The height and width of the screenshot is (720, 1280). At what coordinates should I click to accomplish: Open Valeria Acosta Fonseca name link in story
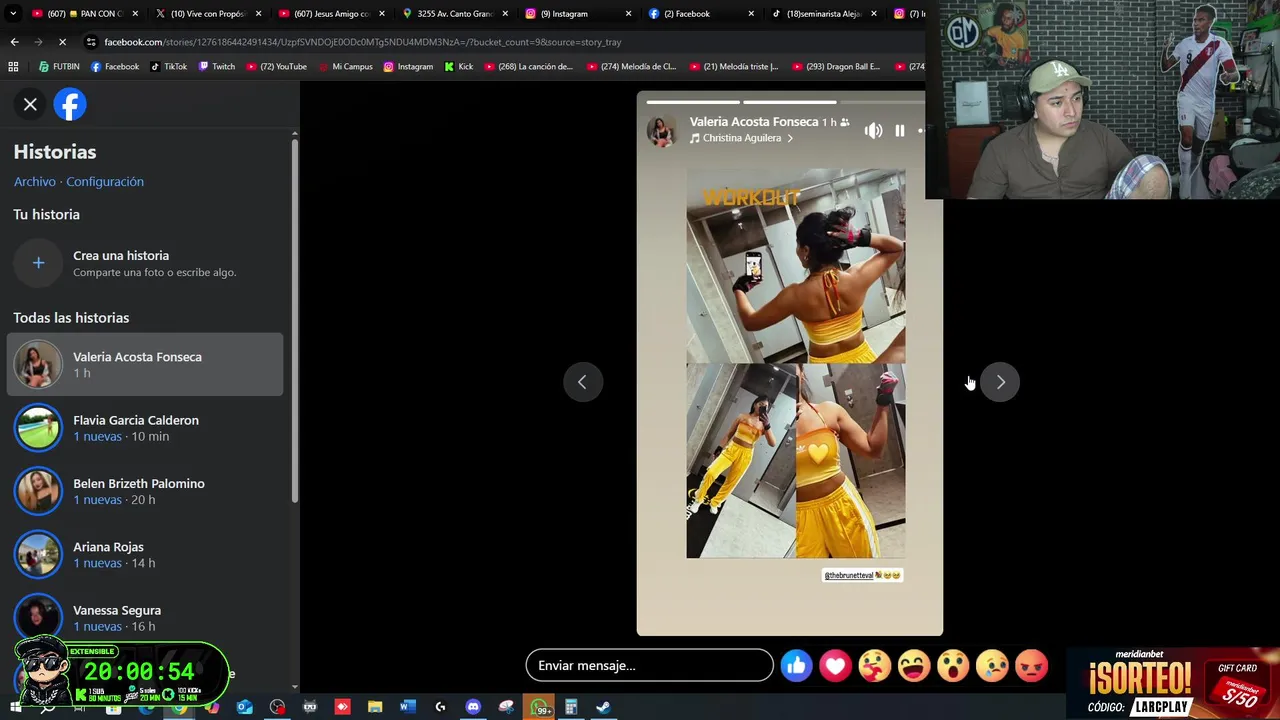753,122
